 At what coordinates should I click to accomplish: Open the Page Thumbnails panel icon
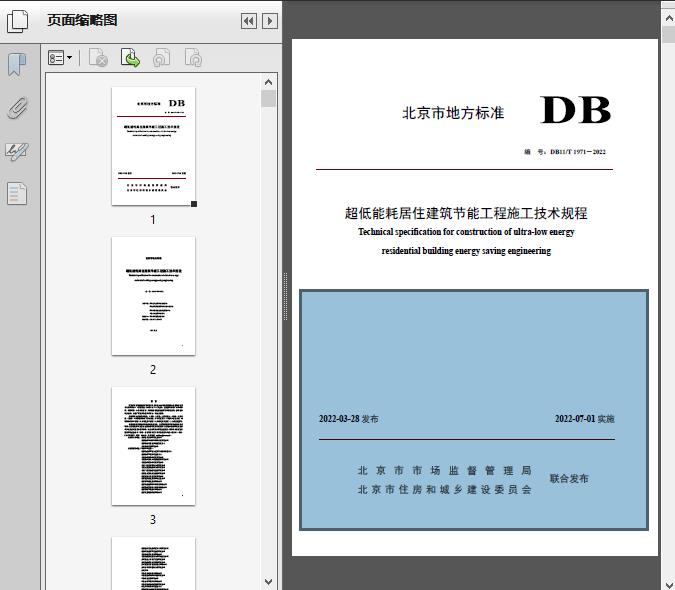pos(18,21)
